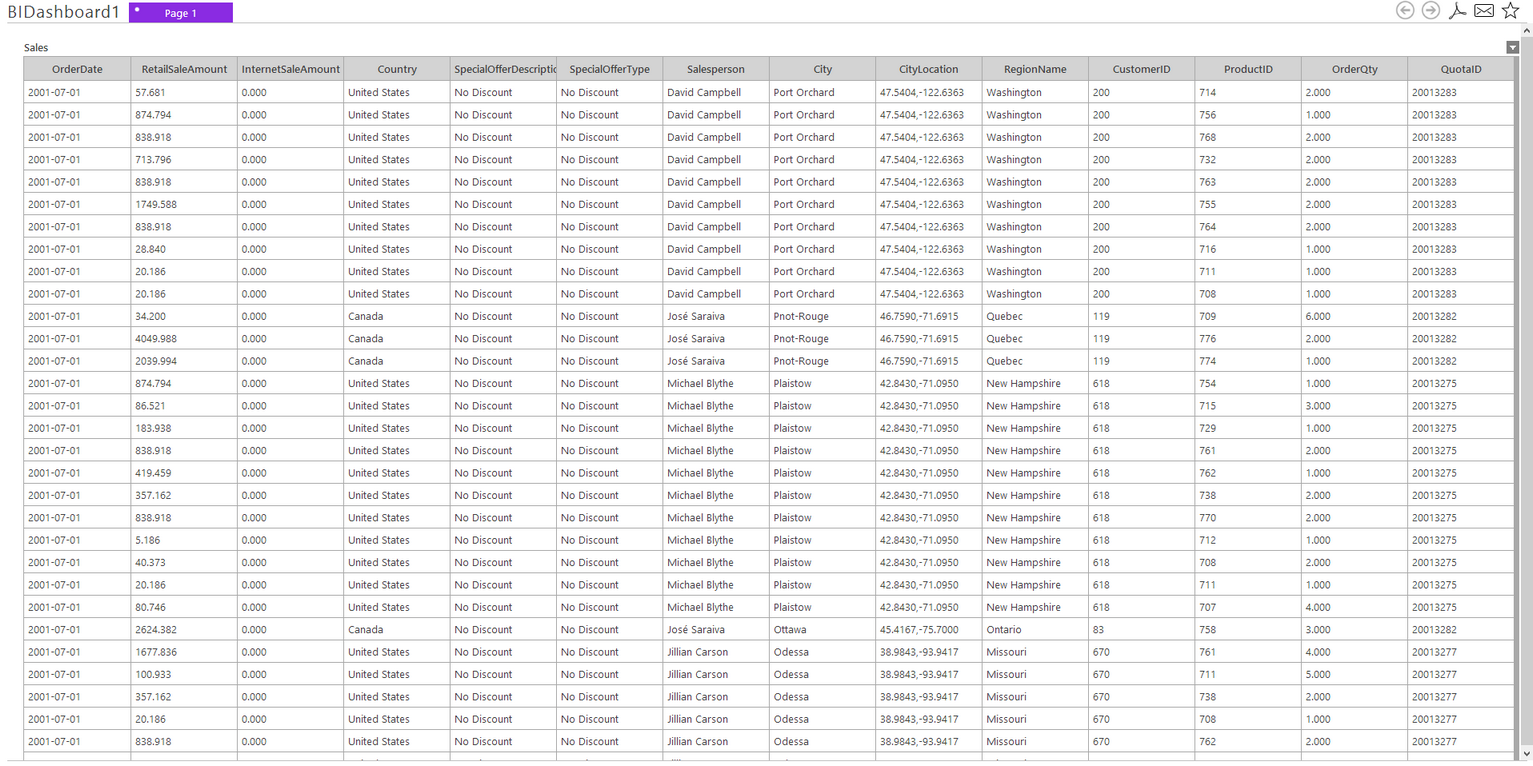Screen dimensions: 1533x766
Task: Click the ProductID cell 729
Action: (x=1248, y=428)
